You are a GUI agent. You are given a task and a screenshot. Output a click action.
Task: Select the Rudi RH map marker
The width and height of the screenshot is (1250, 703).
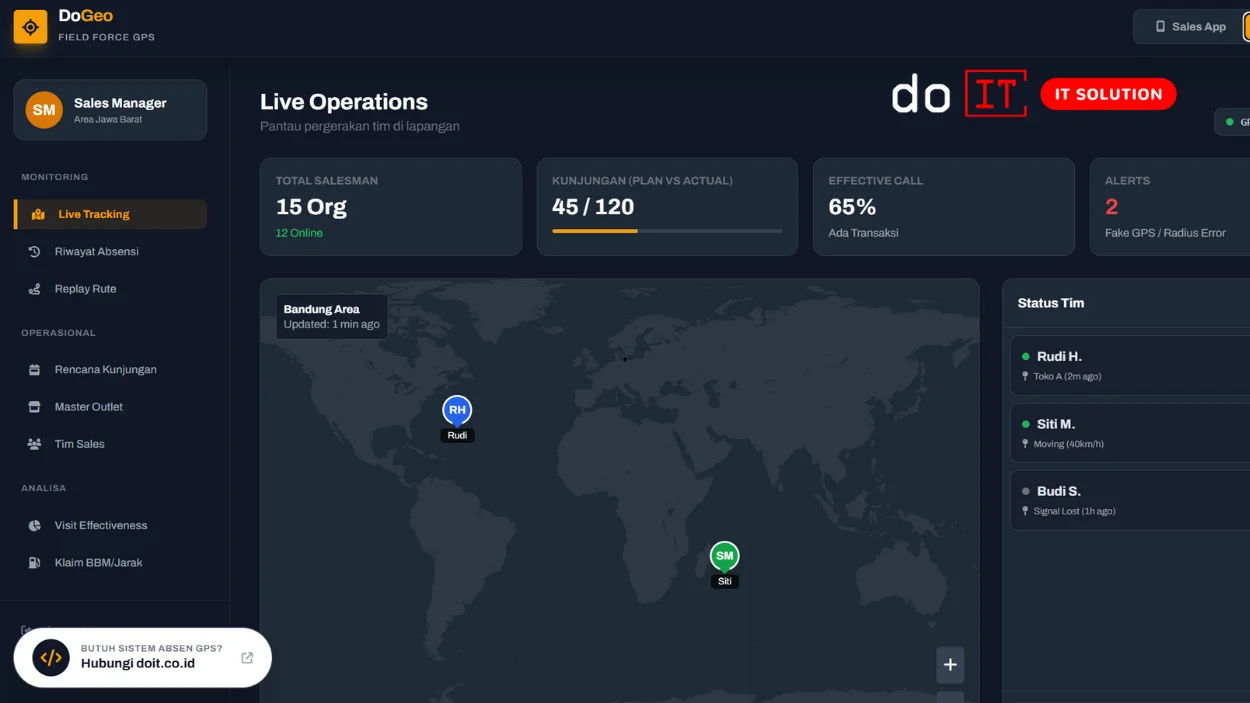point(457,410)
